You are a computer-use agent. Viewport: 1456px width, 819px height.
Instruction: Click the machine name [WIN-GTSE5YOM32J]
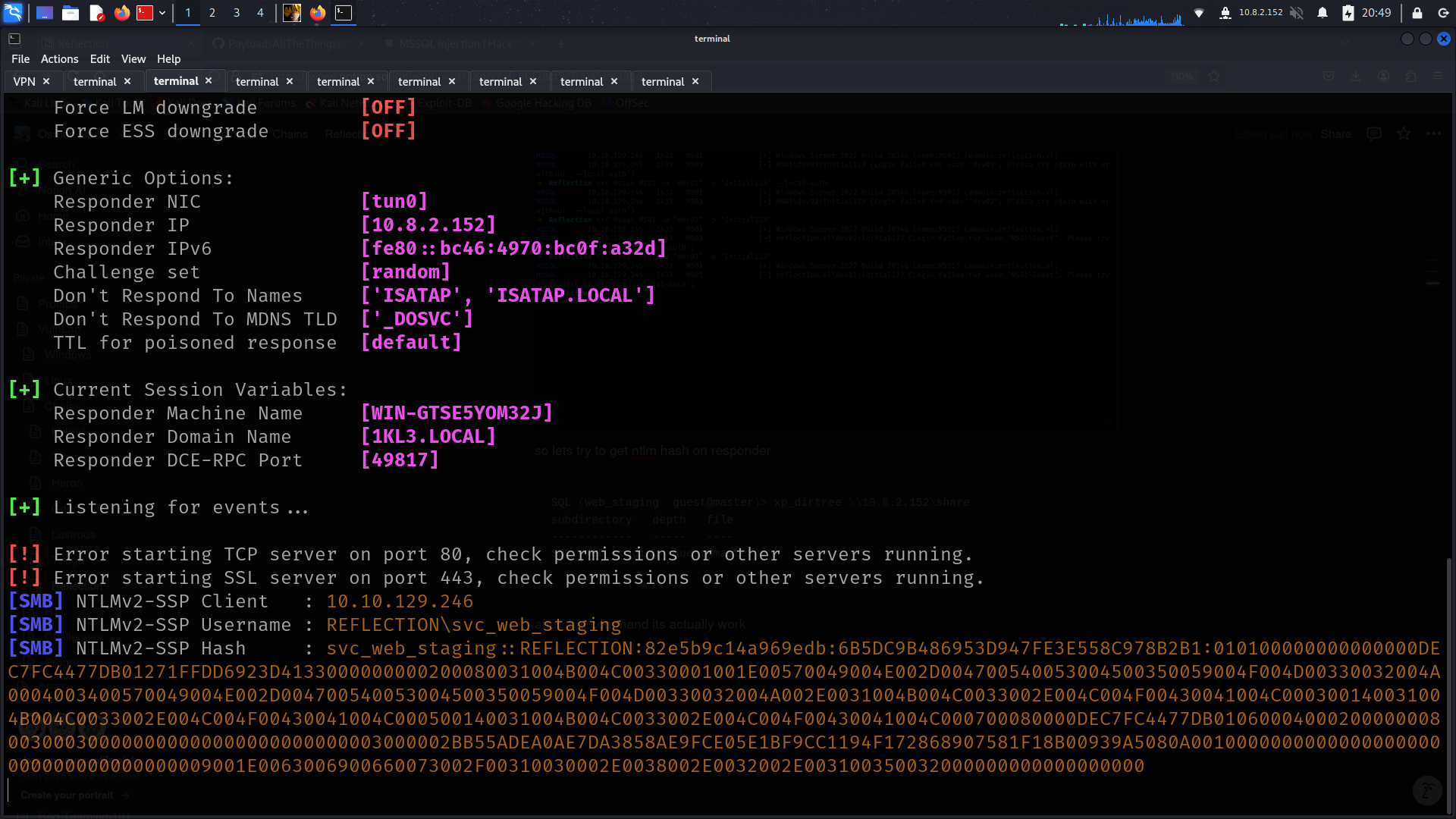[x=457, y=413]
